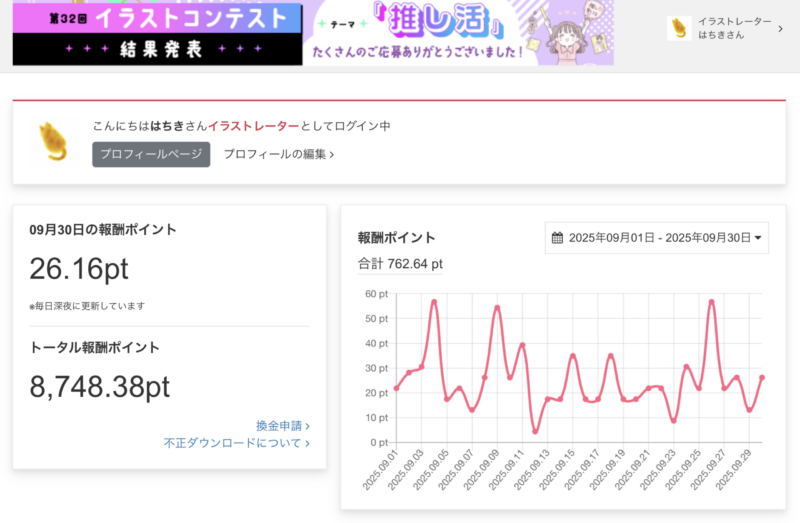Click the chart peak near 2025.09.26
Image resolution: width=800 pixels, height=523 pixels.
[711, 301]
